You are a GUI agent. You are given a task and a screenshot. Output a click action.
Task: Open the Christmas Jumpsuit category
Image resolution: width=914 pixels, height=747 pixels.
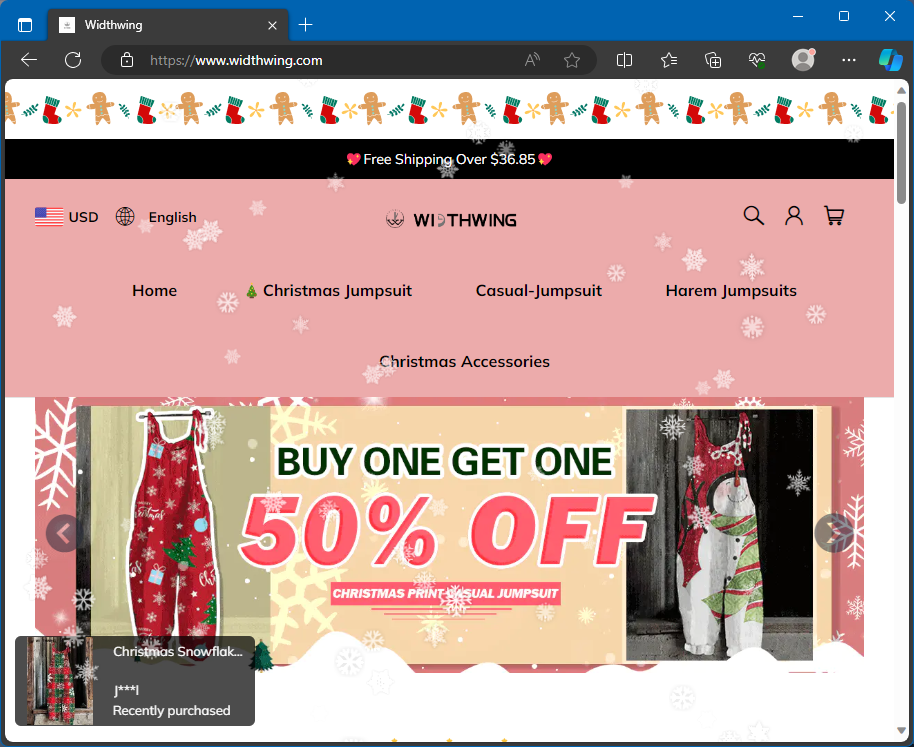click(x=328, y=291)
